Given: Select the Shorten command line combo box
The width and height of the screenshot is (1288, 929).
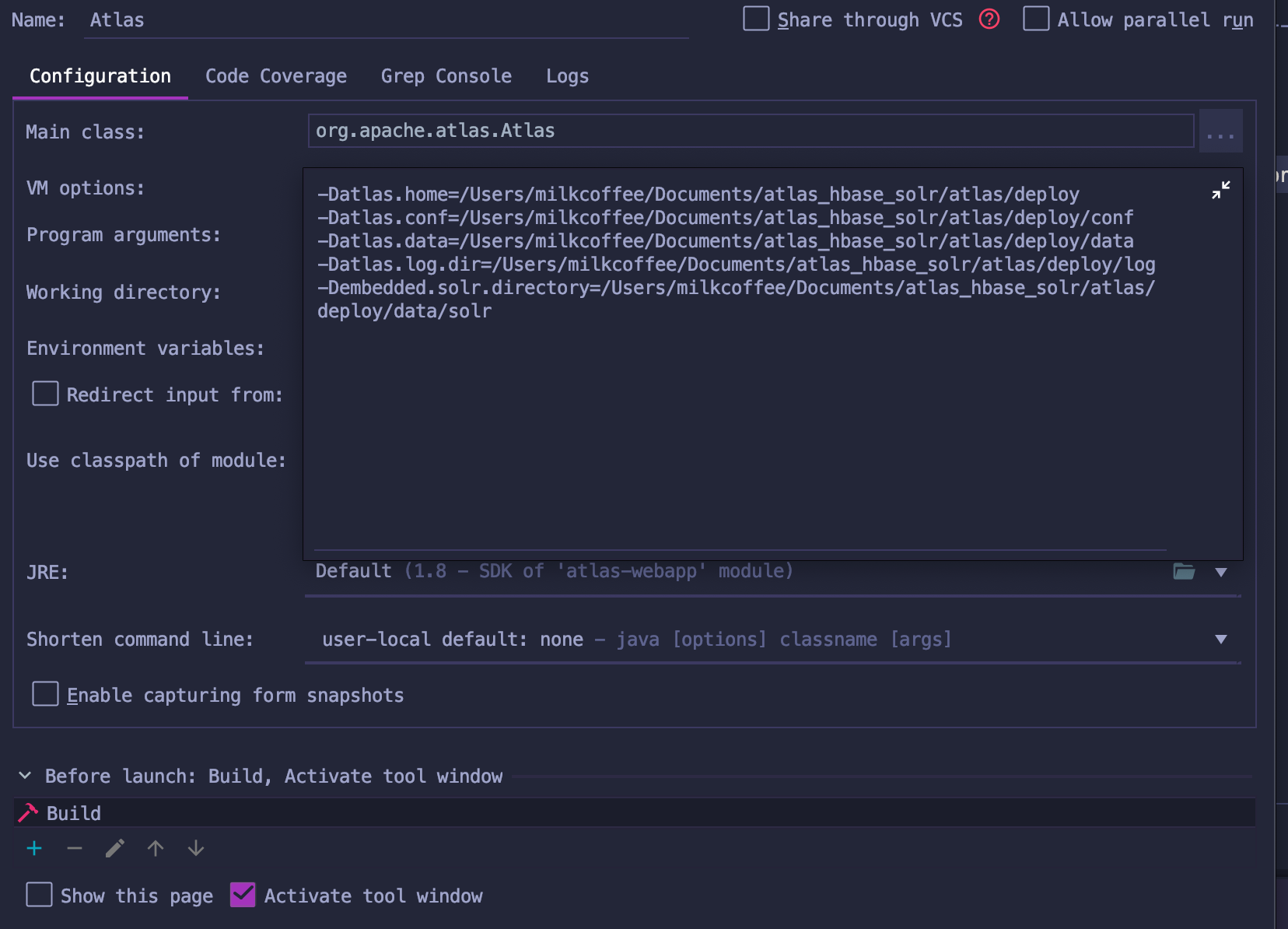Looking at the screenshot, I should click(x=773, y=640).
